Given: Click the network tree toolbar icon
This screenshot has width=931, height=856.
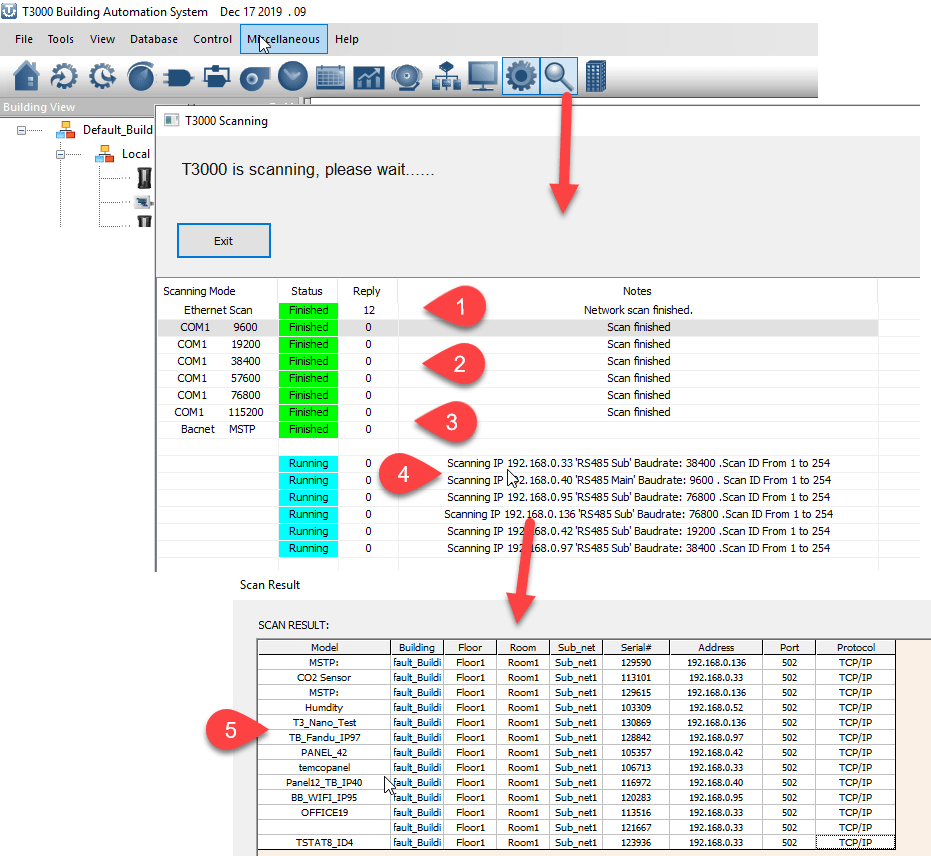Looking at the screenshot, I should 445,77.
